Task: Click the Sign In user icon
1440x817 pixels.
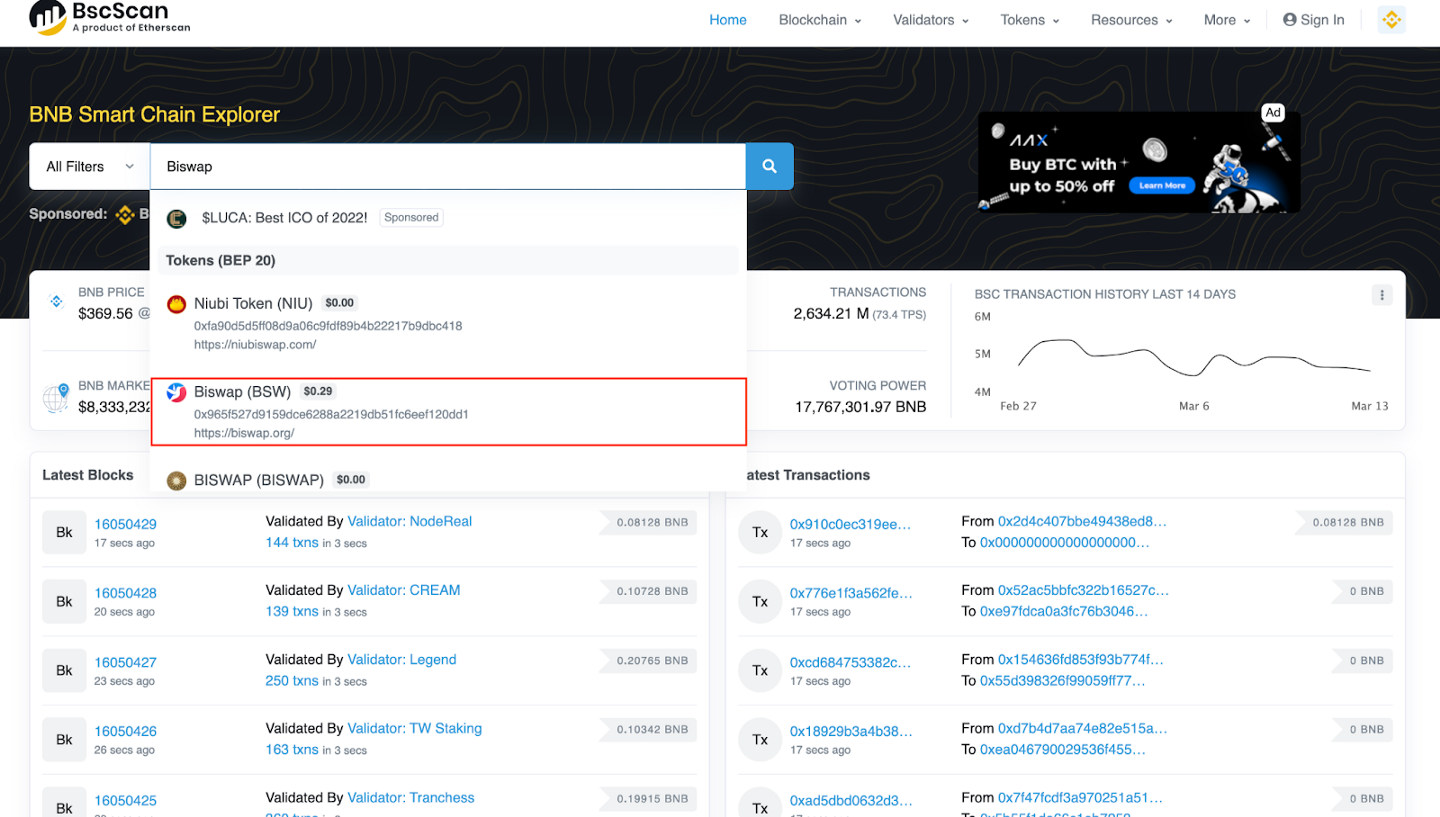Action: [1290, 20]
